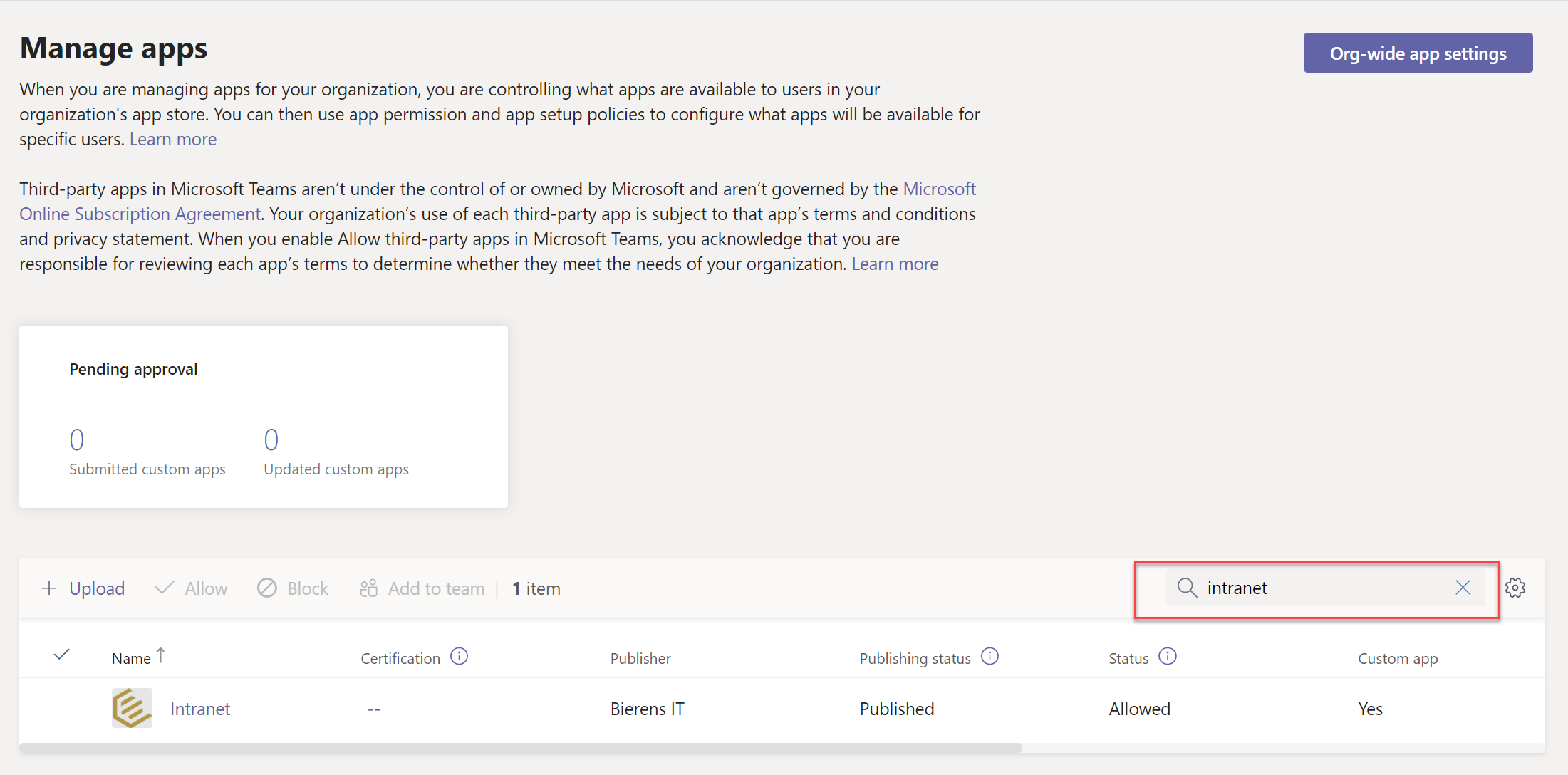Select the Add to team icon
The width and height of the screenshot is (1568, 775).
[x=368, y=588]
